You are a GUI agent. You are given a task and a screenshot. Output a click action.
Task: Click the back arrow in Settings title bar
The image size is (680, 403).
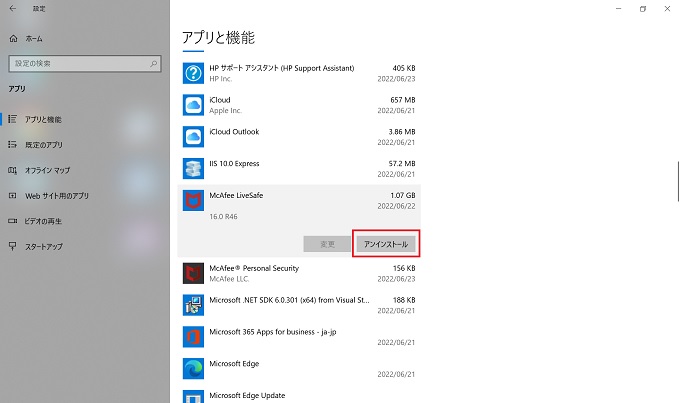pos(13,8)
